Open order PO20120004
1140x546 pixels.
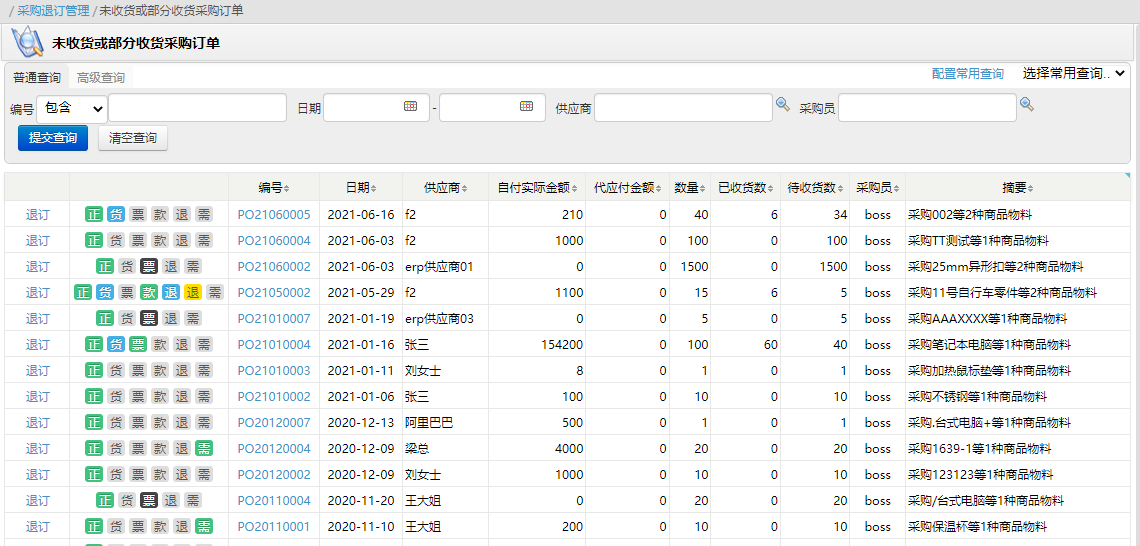(x=274, y=449)
